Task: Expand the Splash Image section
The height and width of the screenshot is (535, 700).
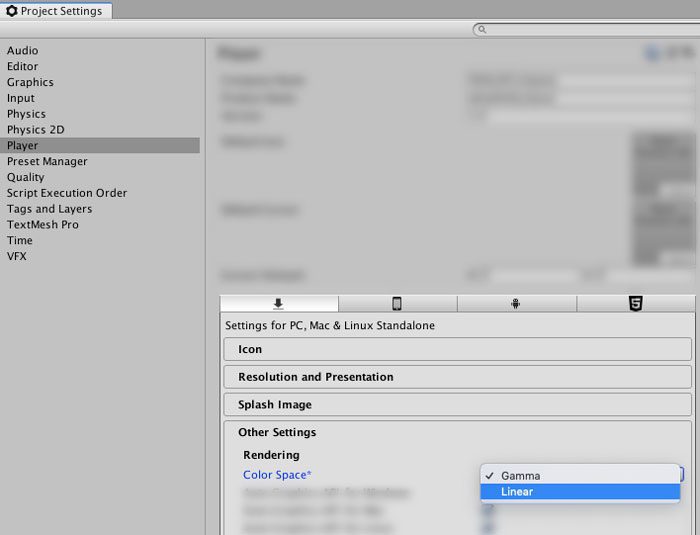Action: pyautogui.click(x=458, y=405)
